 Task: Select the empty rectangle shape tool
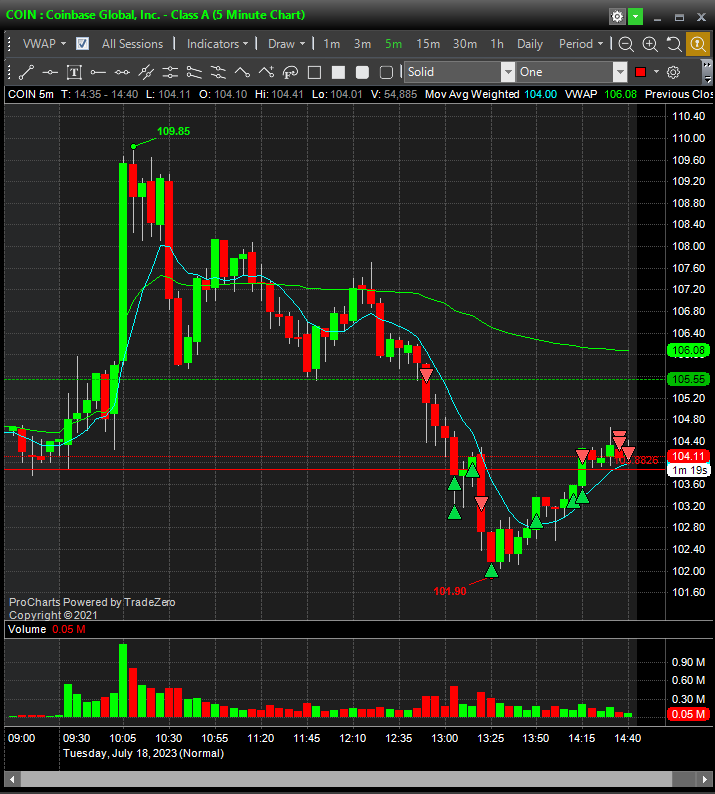(x=314, y=72)
